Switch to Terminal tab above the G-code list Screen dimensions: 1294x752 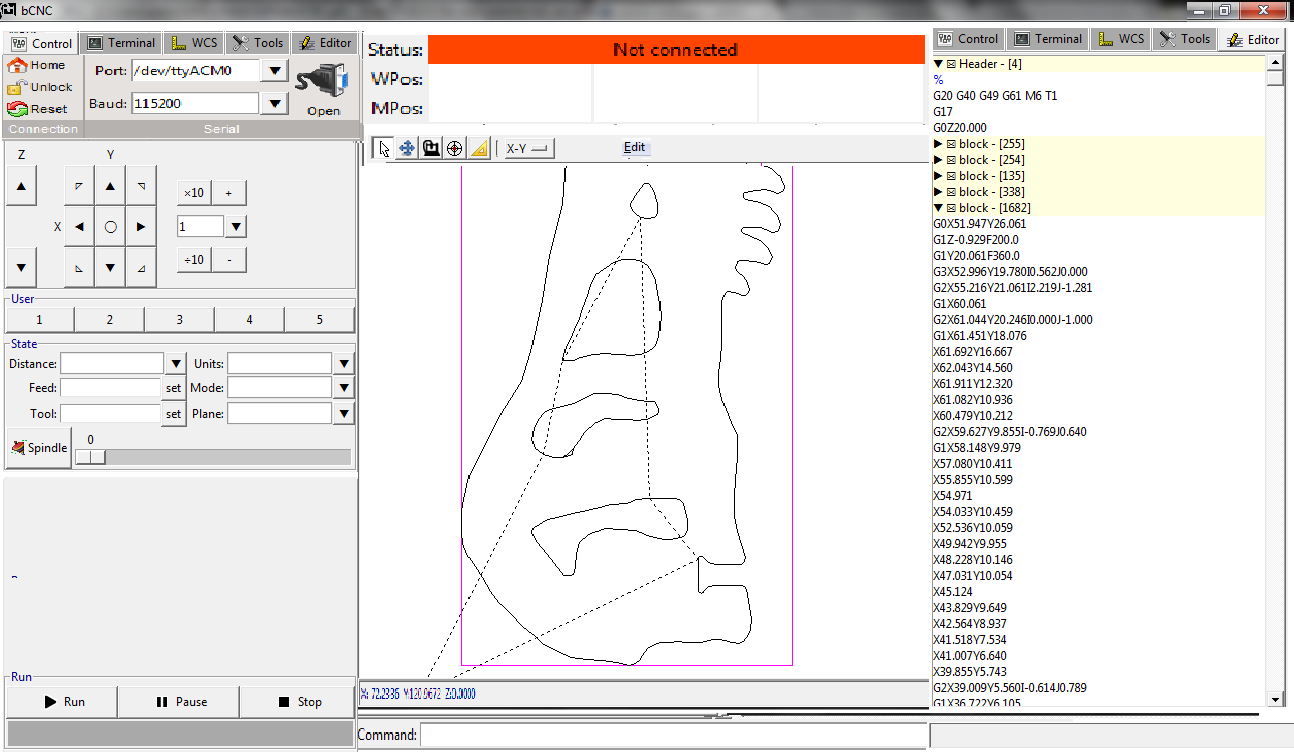(x=1048, y=39)
